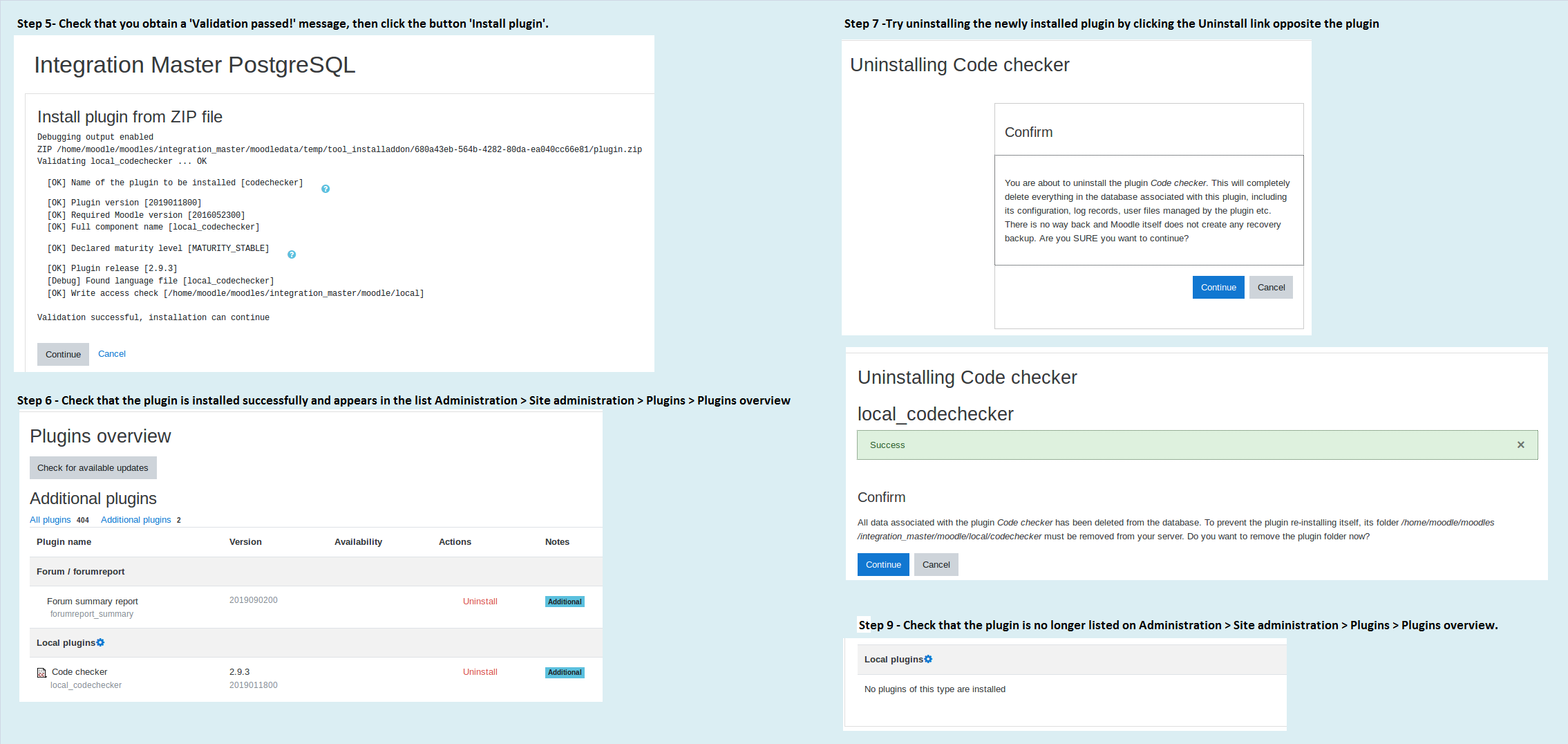The height and width of the screenshot is (744, 1568).
Task: Click 'Validation successful, installation can continue' text
Action: click(153, 317)
